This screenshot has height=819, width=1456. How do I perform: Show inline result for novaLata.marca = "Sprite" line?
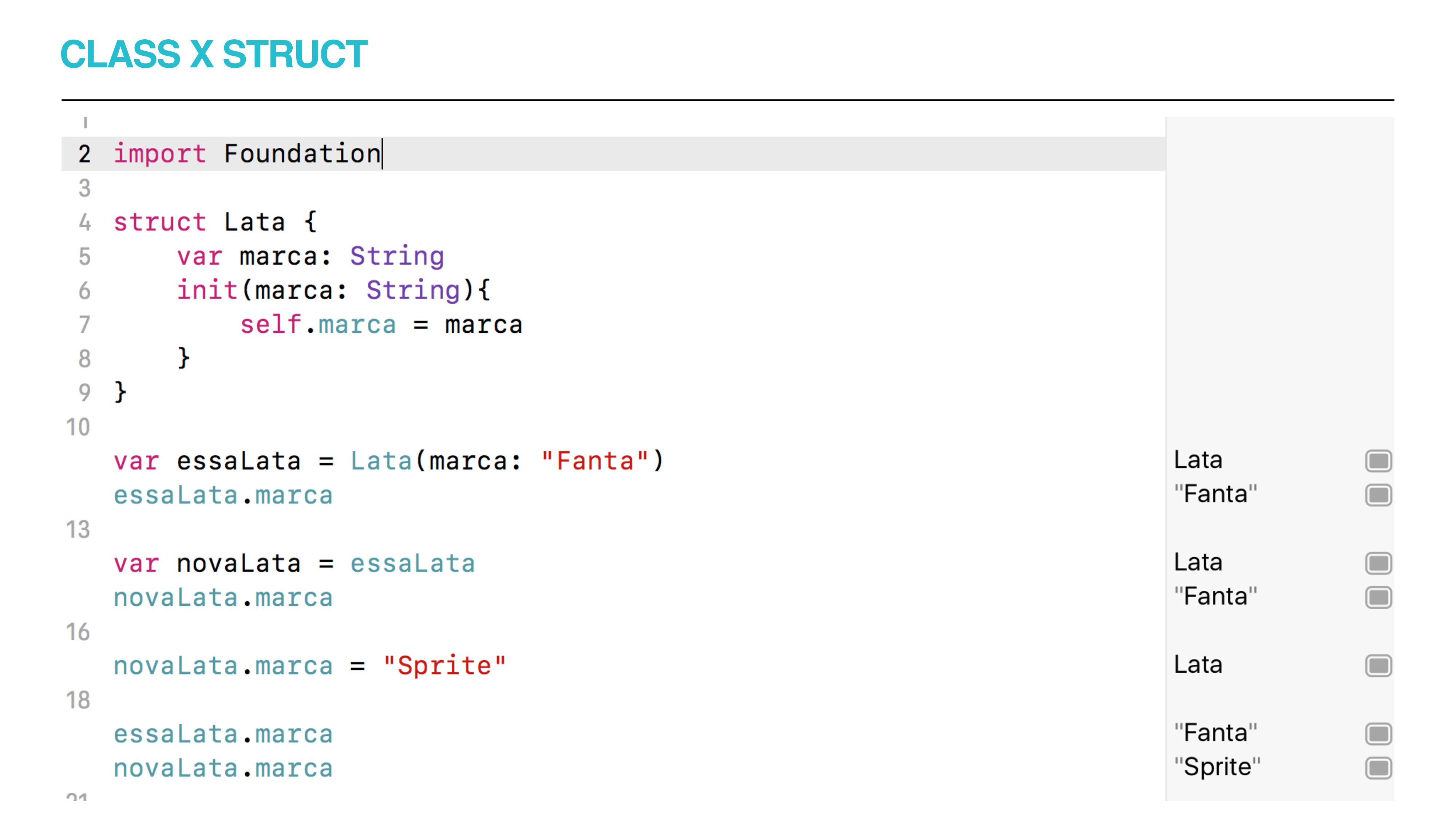1378,665
